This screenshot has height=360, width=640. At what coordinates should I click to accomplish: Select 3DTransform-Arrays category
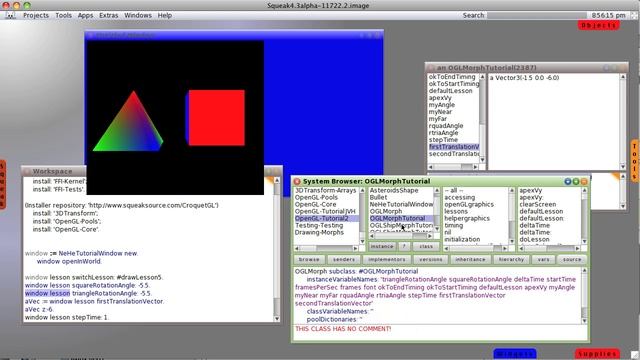326,190
